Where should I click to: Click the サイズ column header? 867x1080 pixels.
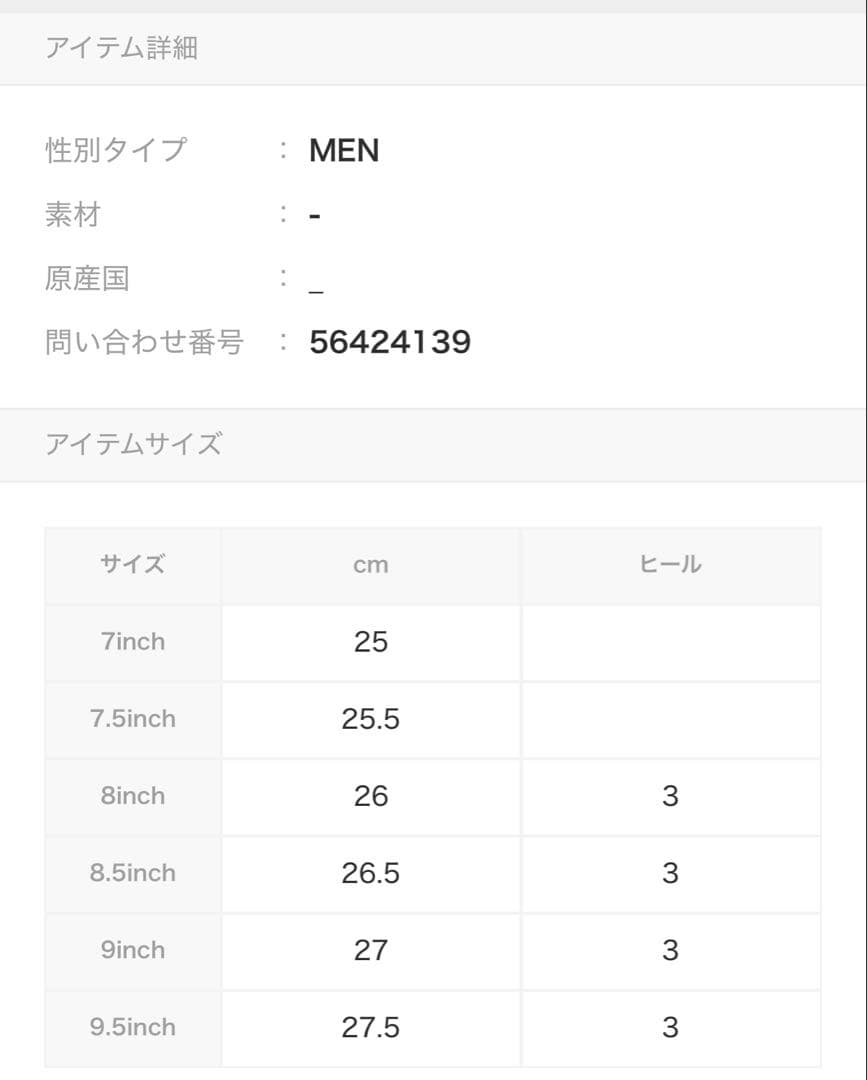133,565
